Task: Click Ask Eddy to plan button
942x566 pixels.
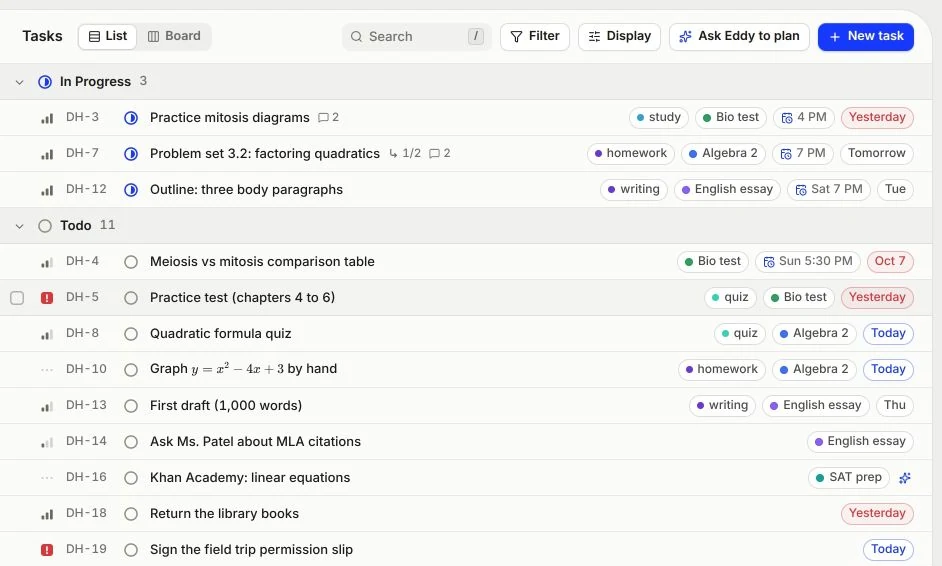Action: 740,37
